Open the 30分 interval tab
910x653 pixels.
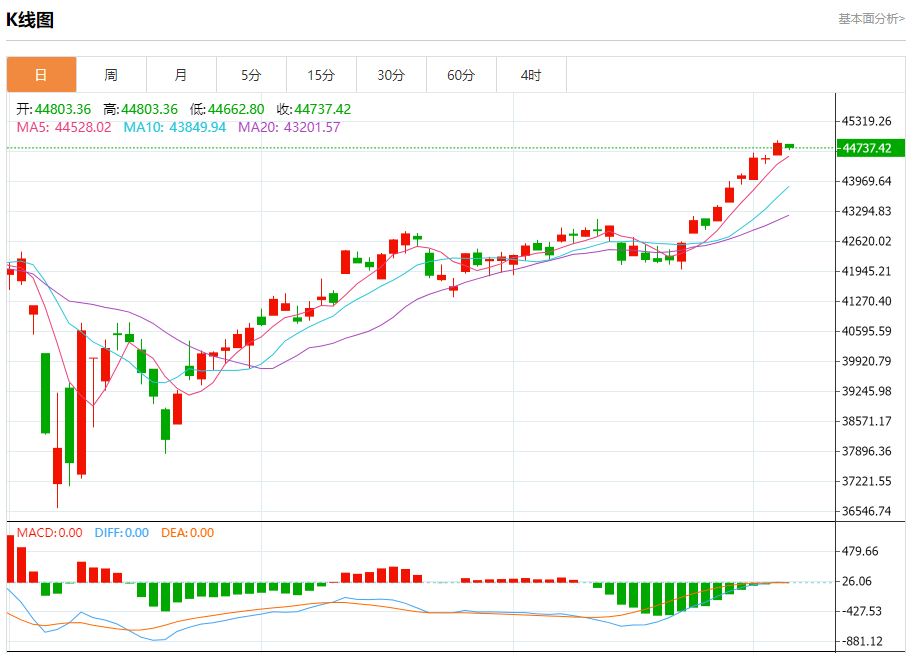tap(391, 74)
